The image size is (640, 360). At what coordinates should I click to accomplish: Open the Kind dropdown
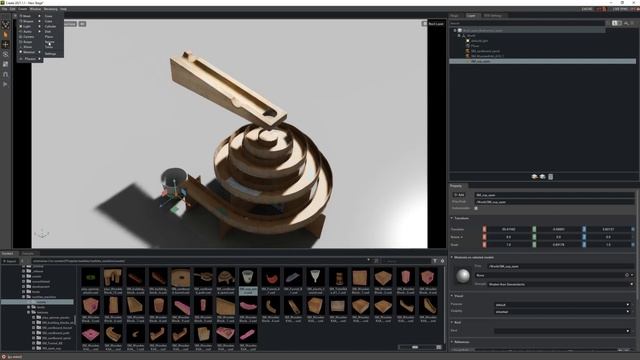[562, 331]
